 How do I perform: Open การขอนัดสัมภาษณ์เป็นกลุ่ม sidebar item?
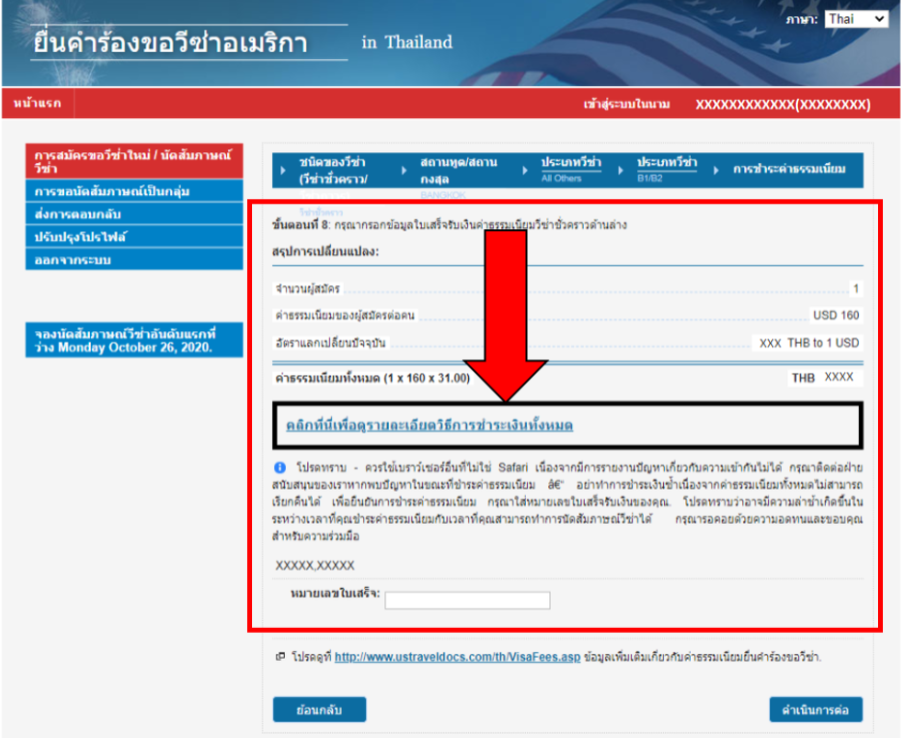pyautogui.click(x=134, y=191)
